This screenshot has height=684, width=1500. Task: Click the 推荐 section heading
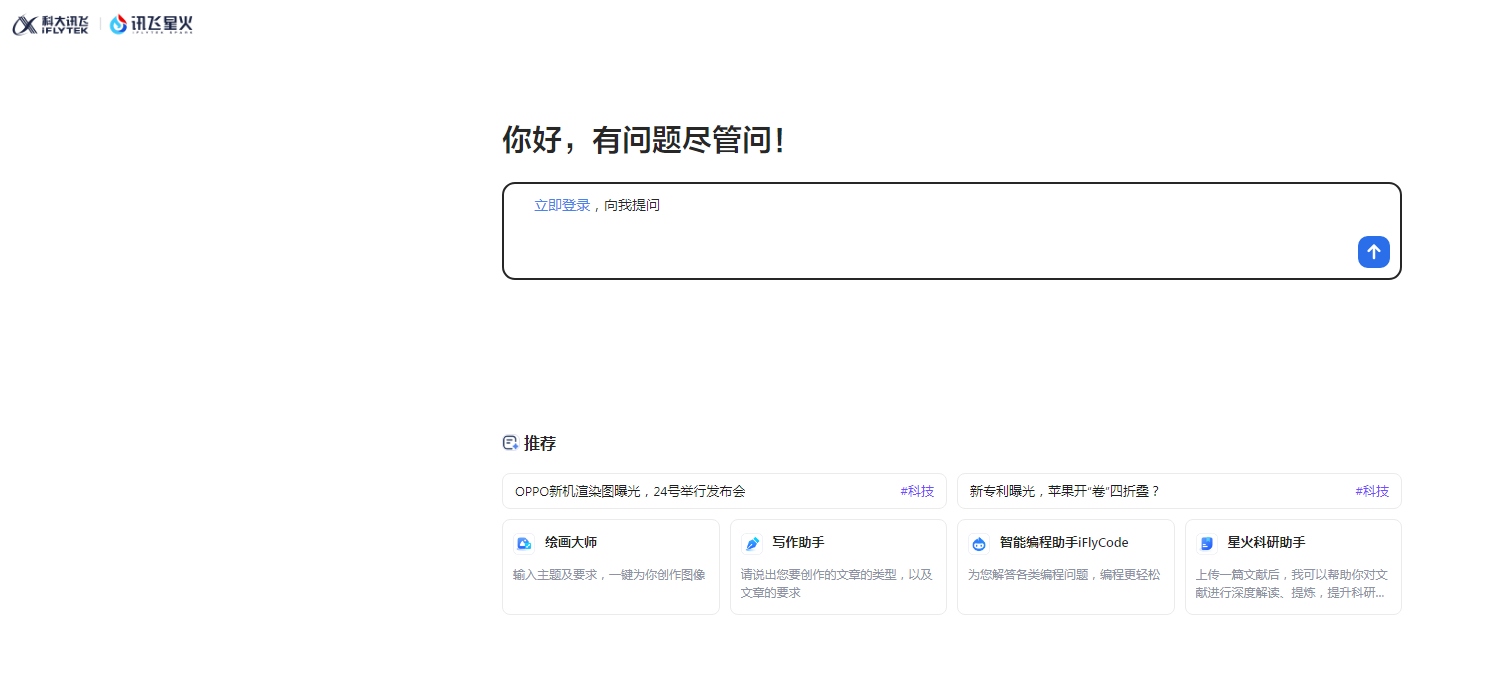coord(542,443)
